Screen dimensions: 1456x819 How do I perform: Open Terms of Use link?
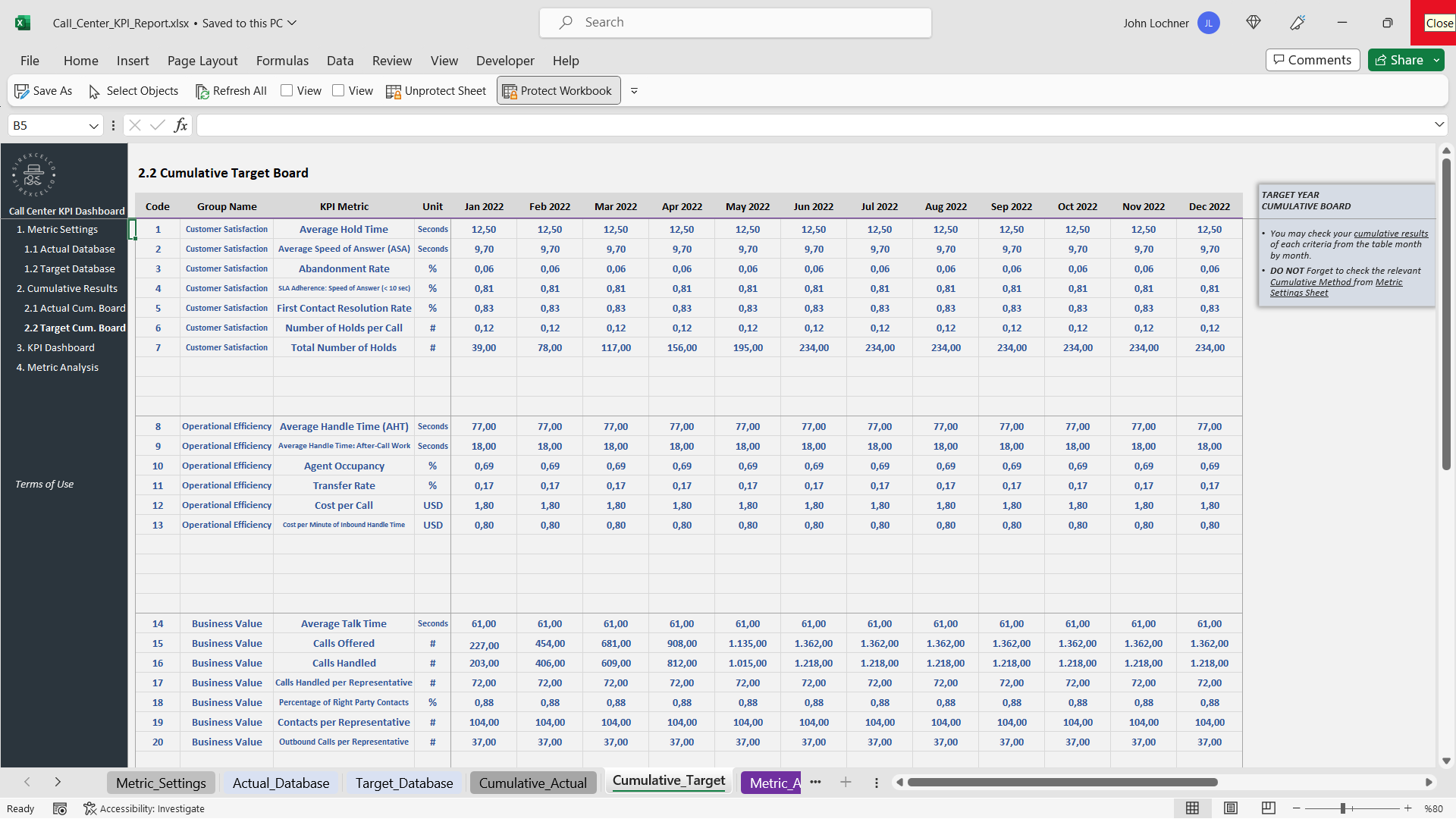44,484
